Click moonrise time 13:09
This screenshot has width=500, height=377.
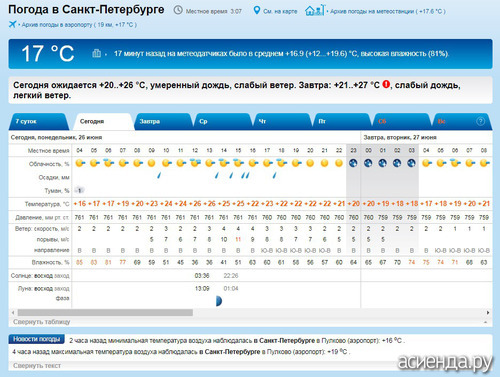(202, 288)
